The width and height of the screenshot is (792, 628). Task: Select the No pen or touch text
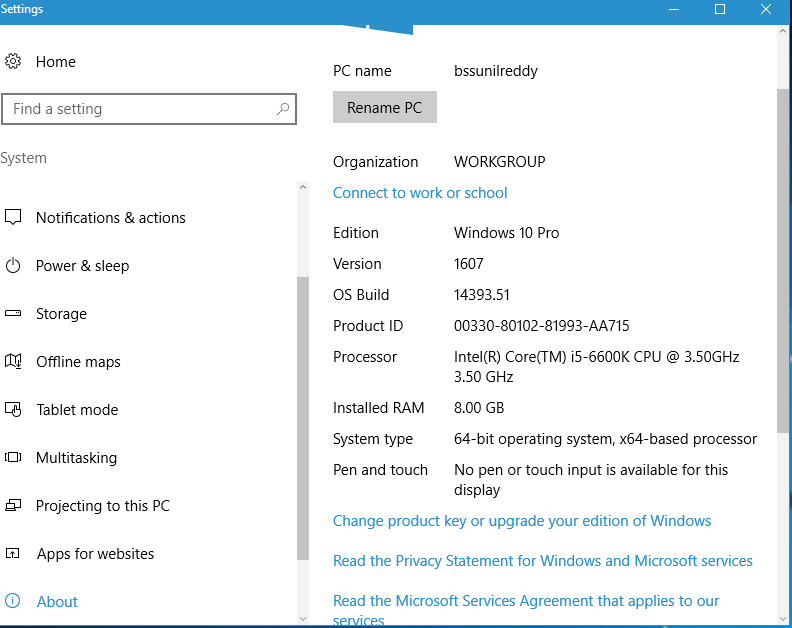point(590,480)
